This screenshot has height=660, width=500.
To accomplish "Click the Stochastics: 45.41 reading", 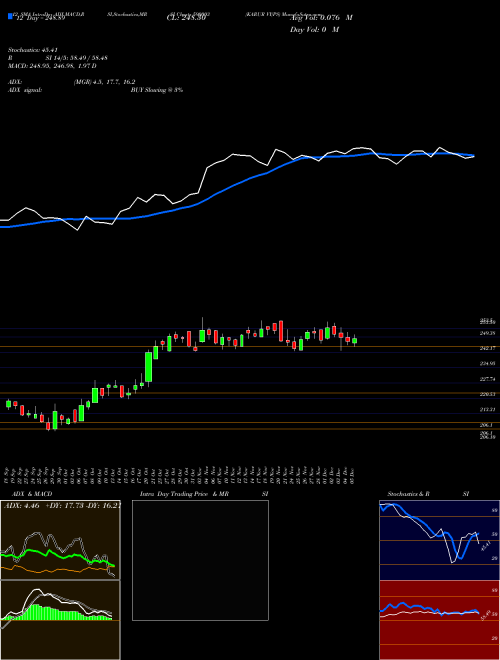I will [x=32, y=51].
